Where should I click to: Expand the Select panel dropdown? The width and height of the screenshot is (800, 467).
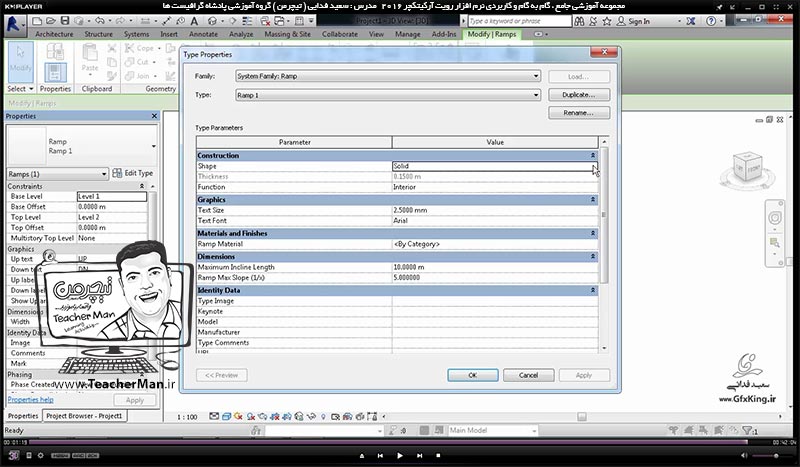point(20,89)
